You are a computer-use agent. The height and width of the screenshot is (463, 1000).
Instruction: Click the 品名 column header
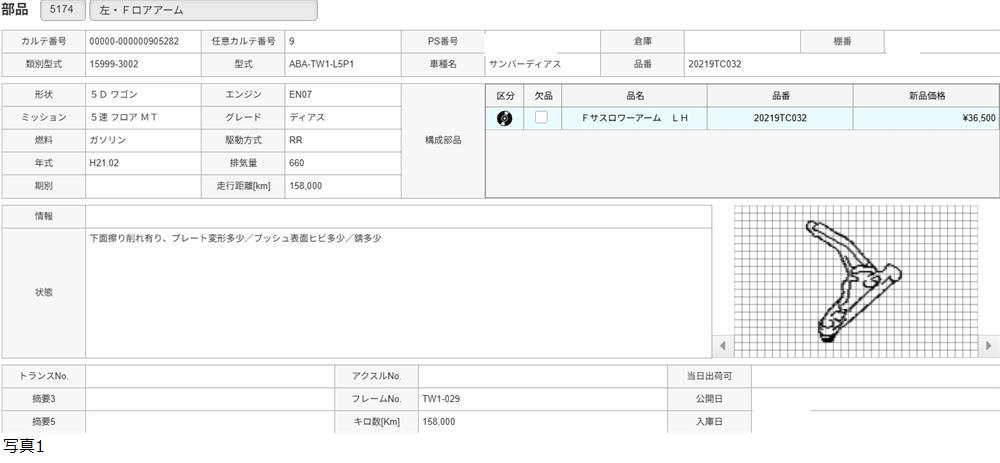pos(635,95)
